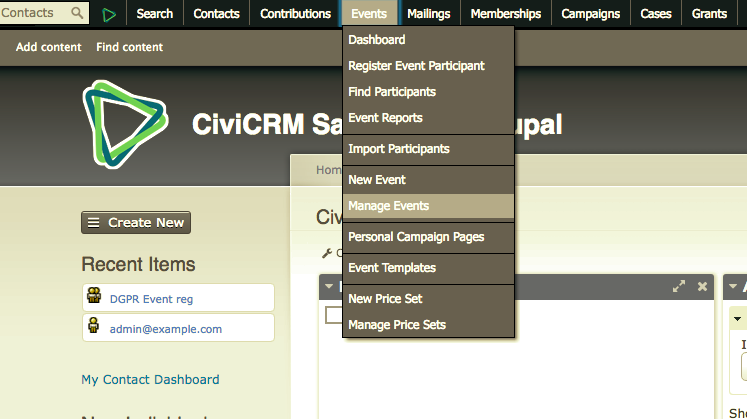Screen dimensions: 747x419
Task: Click Manage Events menu item
Action: click(x=428, y=206)
